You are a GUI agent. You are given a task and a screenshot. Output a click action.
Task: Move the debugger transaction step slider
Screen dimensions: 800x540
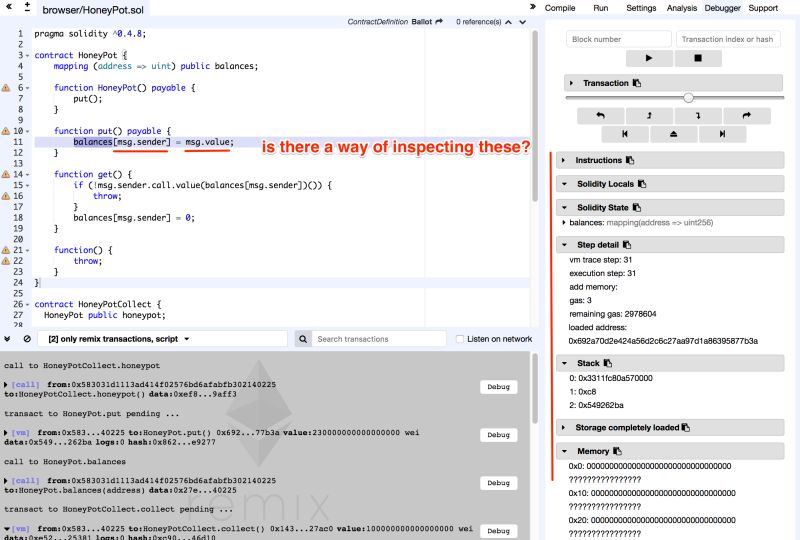688,97
